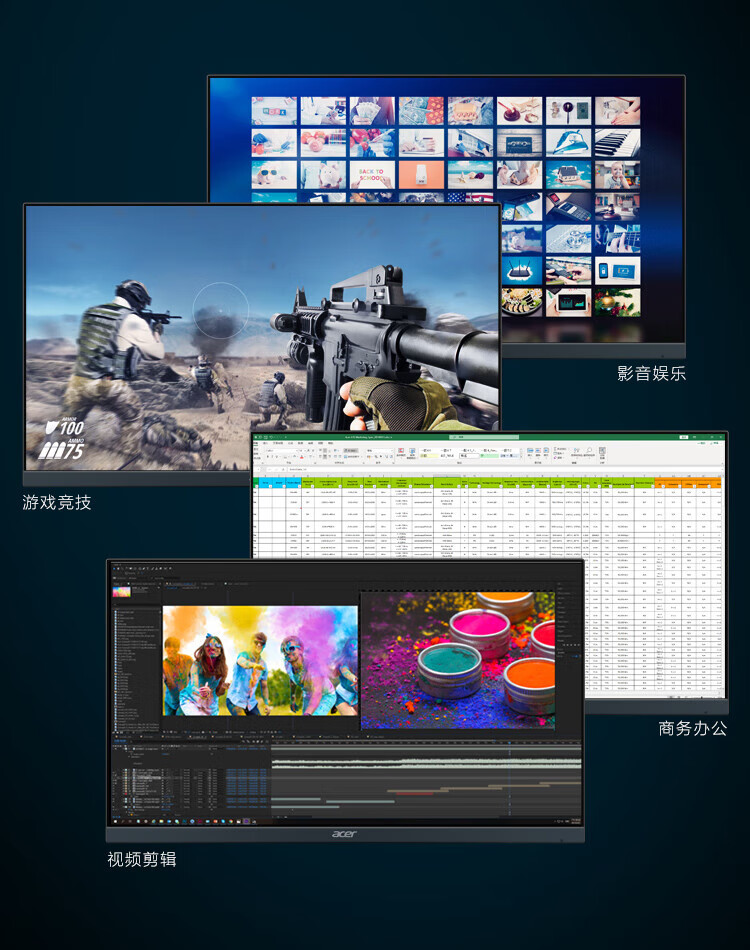This screenshot has height=950, width=750.
Task: Click the color powder people preview in editor
Action: point(261,660)
